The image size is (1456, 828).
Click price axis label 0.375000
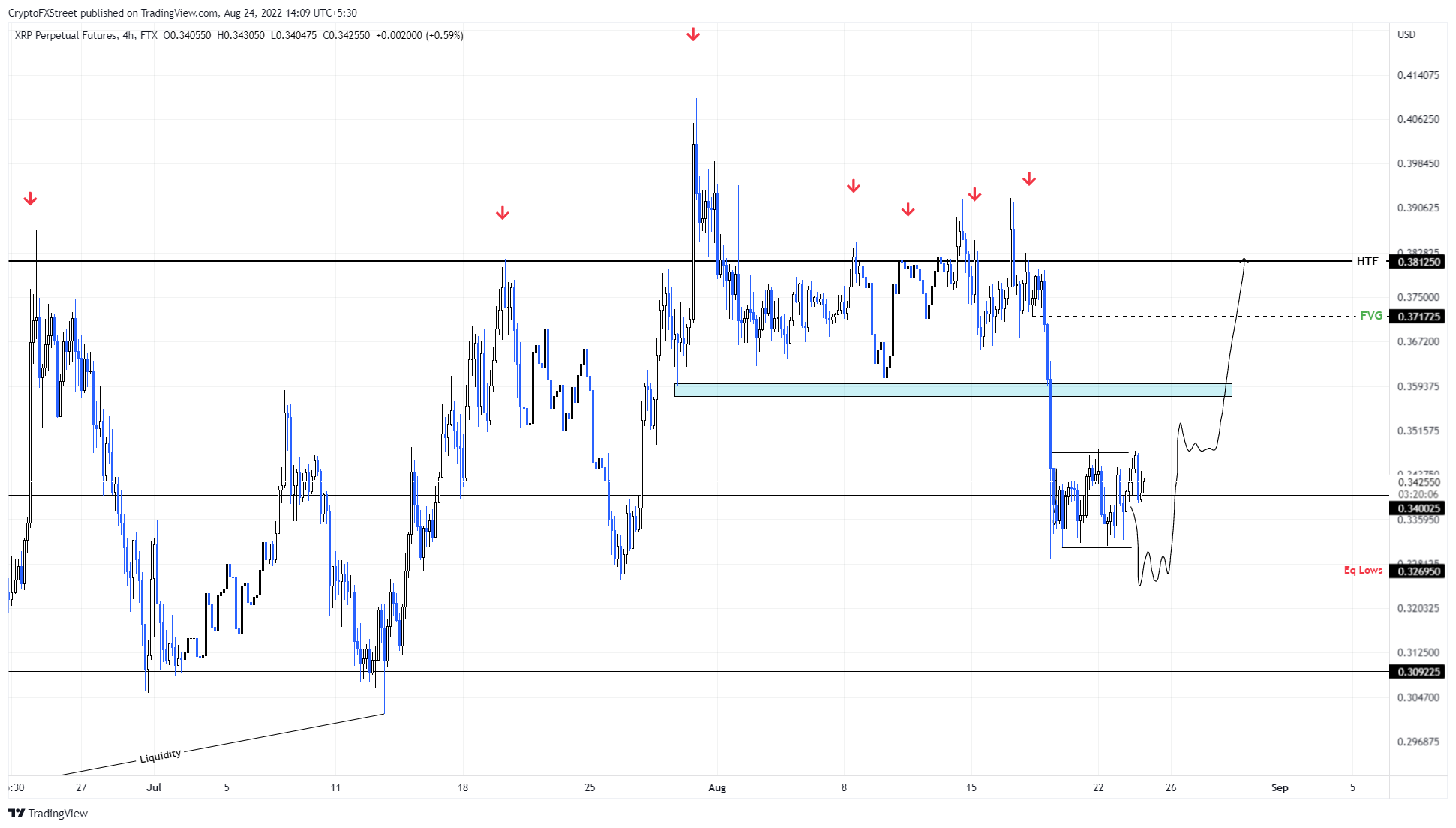[1418, 297]
